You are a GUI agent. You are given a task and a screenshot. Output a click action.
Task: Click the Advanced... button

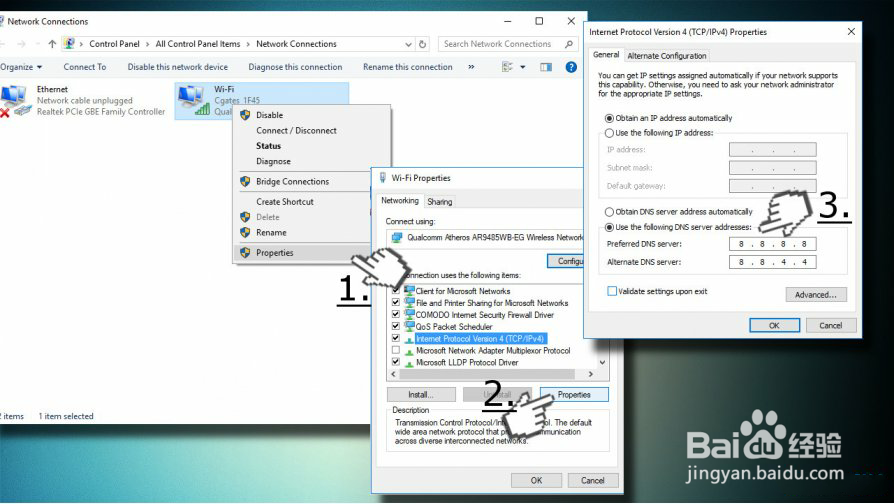click(816, 295)
